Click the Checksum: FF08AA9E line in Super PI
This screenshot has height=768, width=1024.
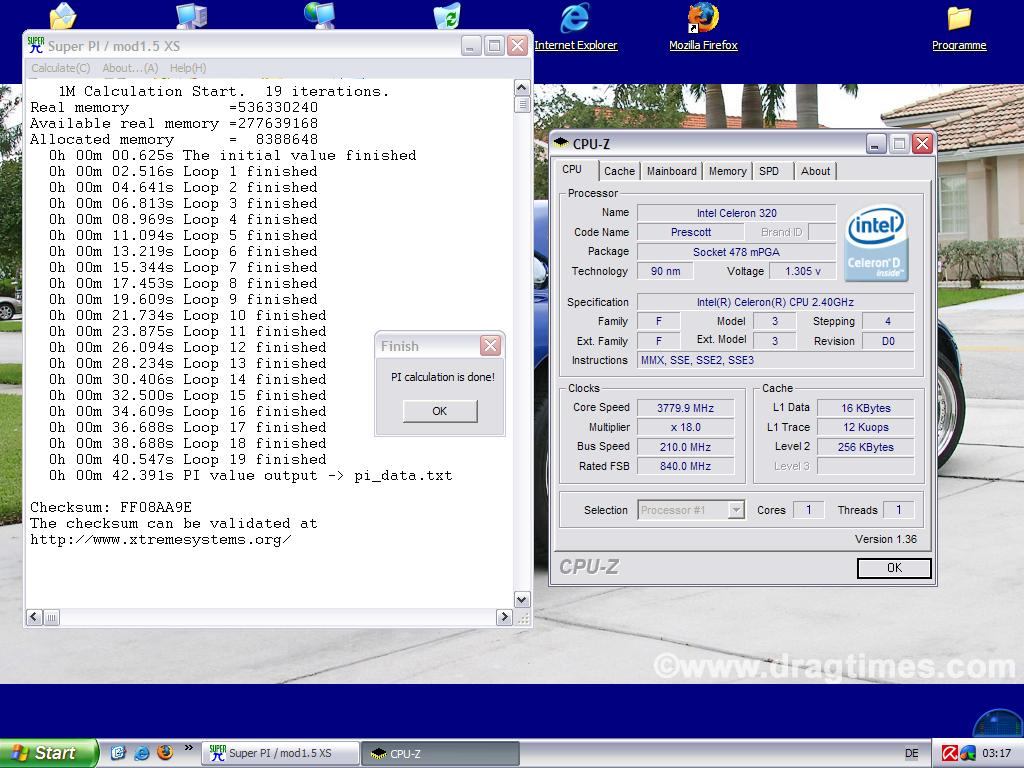(111, 507)
